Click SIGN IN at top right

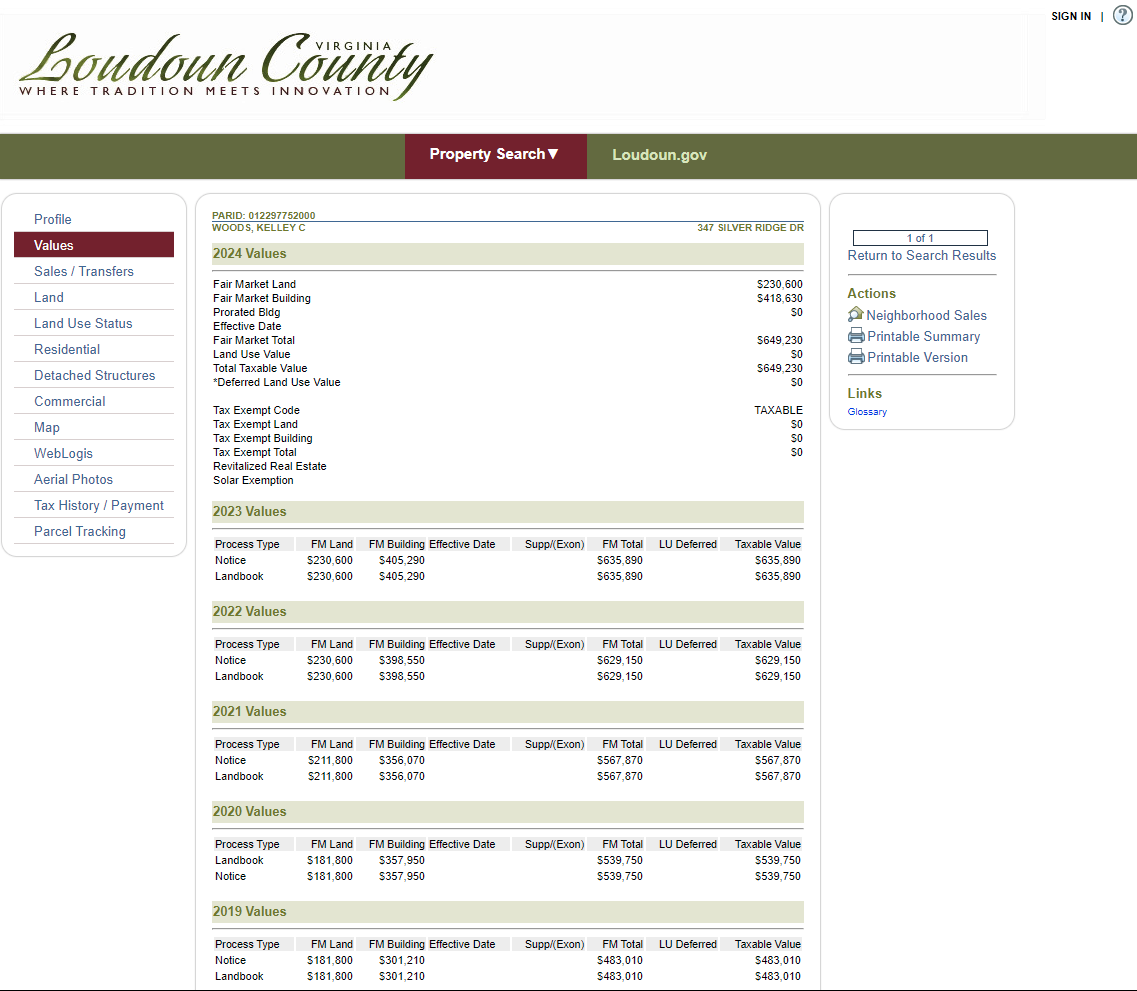1071,16
